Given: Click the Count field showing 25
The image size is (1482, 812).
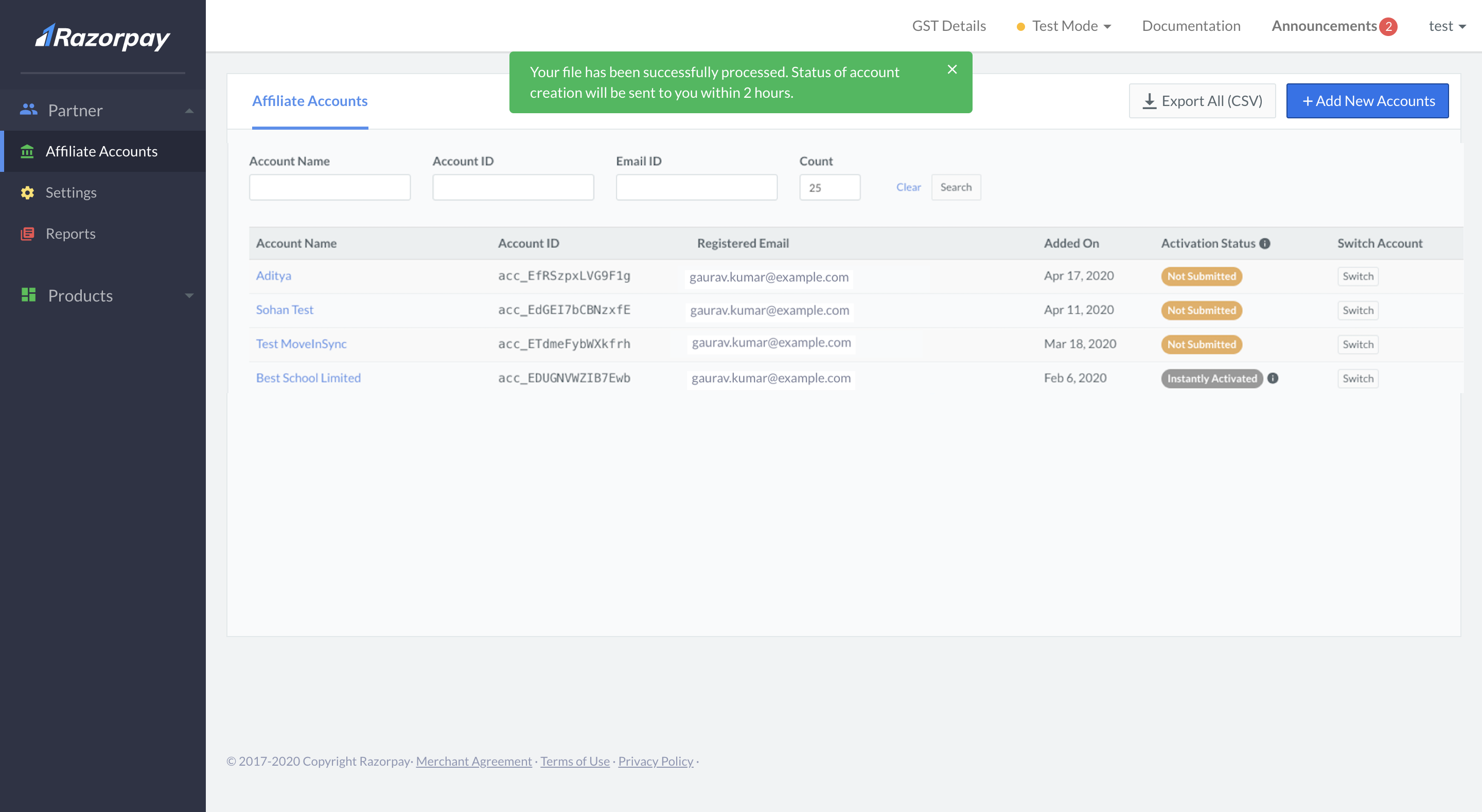Looking at the screenshot, I should (830, 187).
